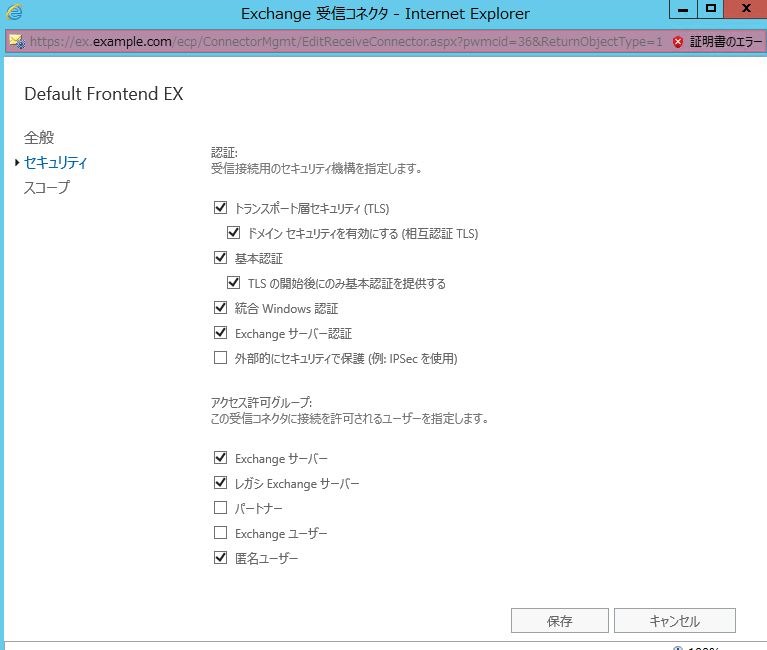Uncheck Exchange サーバー permission group checkbox
This screenshot has width=767, height=650.
(221, 457)
